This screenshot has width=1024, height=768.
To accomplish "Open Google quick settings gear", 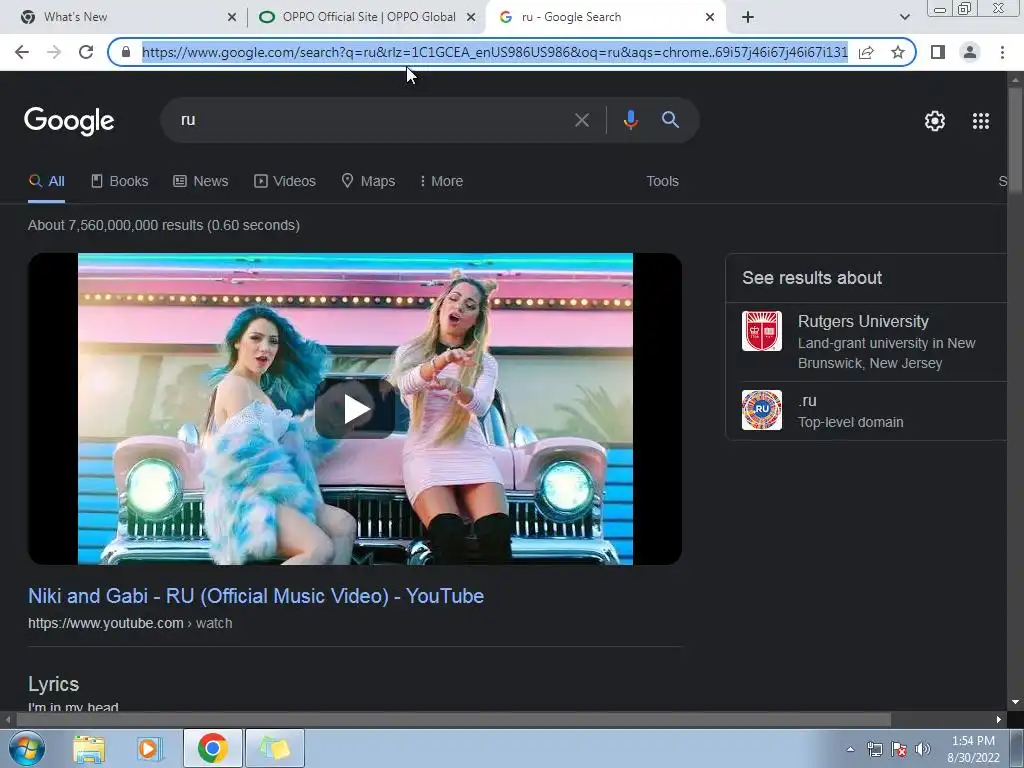I will click(935, 121).
